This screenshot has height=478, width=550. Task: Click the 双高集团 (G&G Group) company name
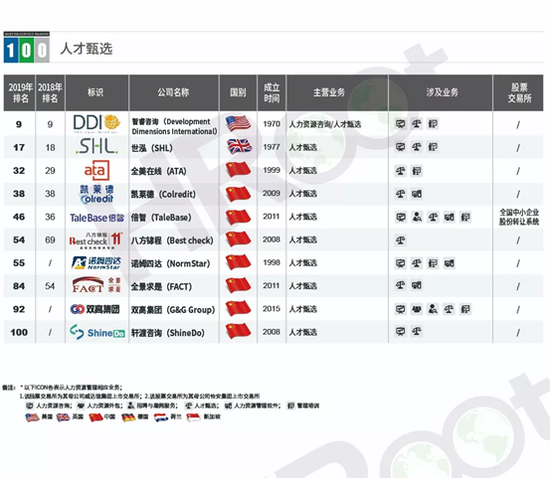173,310
